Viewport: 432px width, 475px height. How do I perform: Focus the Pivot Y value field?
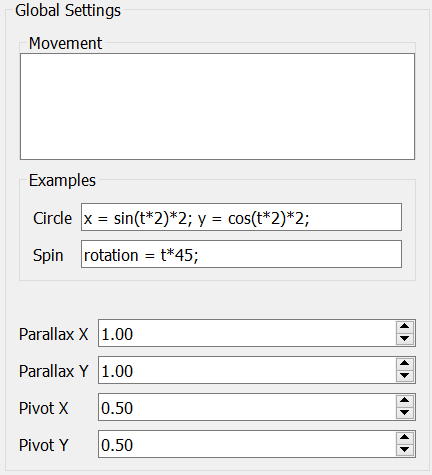tap(247, 444)
